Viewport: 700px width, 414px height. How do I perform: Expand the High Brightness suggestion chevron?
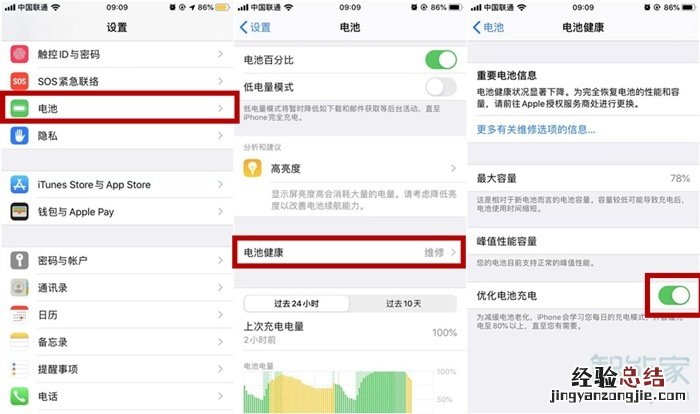point(453,168)
